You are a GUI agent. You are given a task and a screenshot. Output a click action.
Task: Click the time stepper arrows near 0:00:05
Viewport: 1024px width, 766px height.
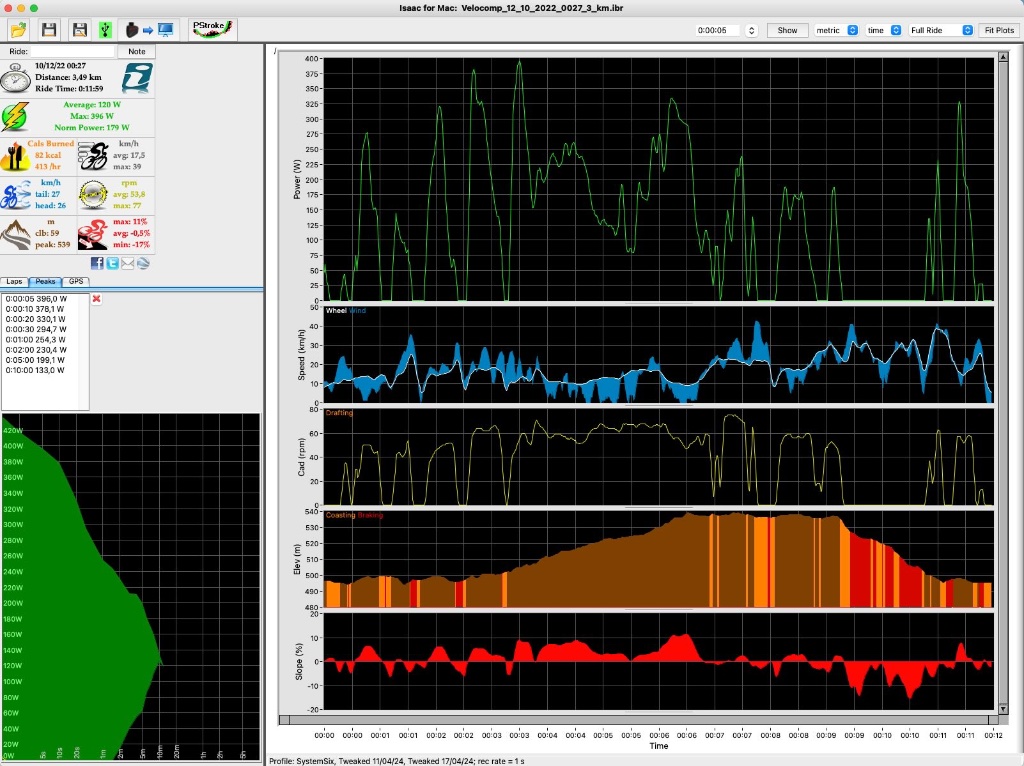[x=751, y=30]
